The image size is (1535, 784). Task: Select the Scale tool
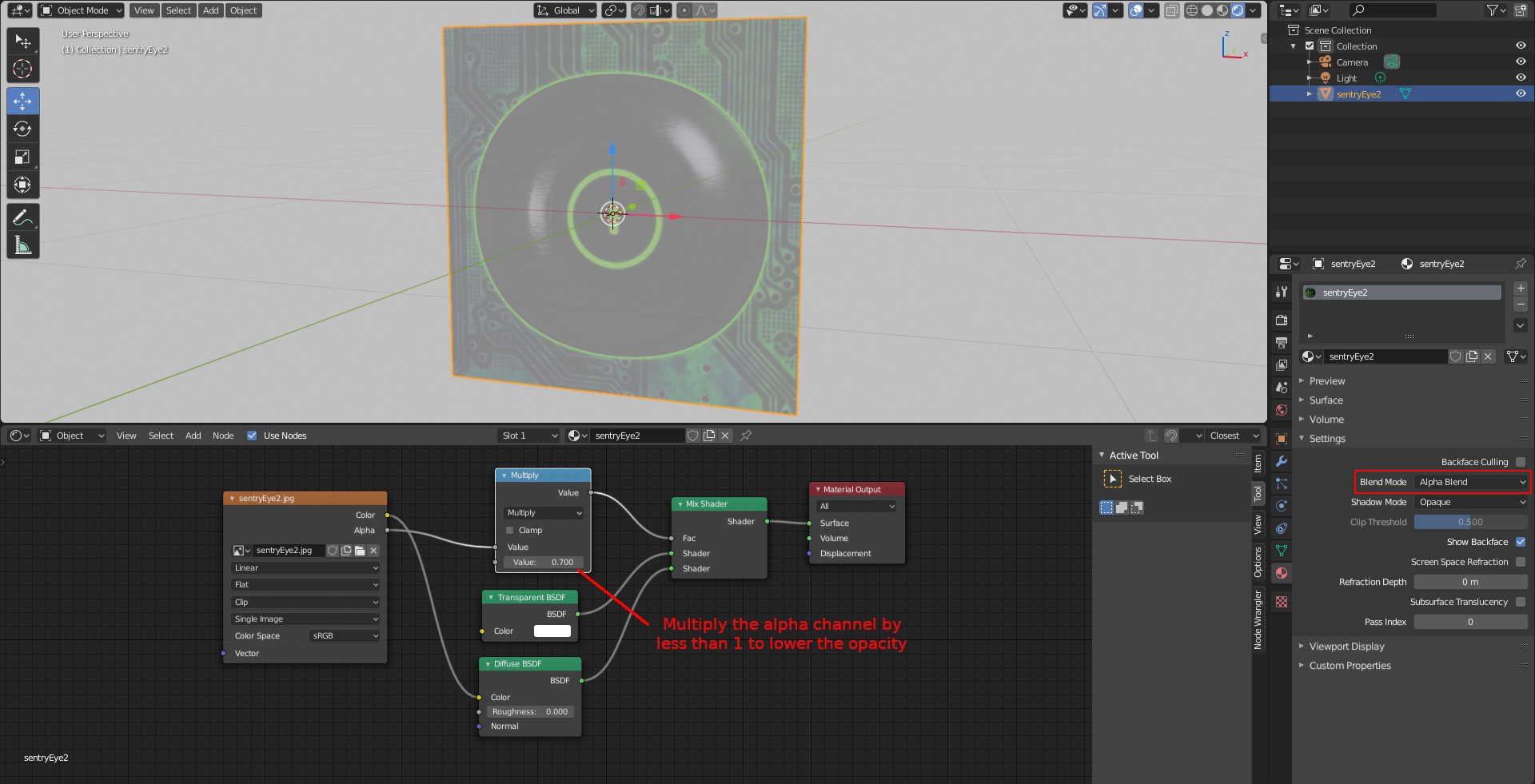point(22,157)
